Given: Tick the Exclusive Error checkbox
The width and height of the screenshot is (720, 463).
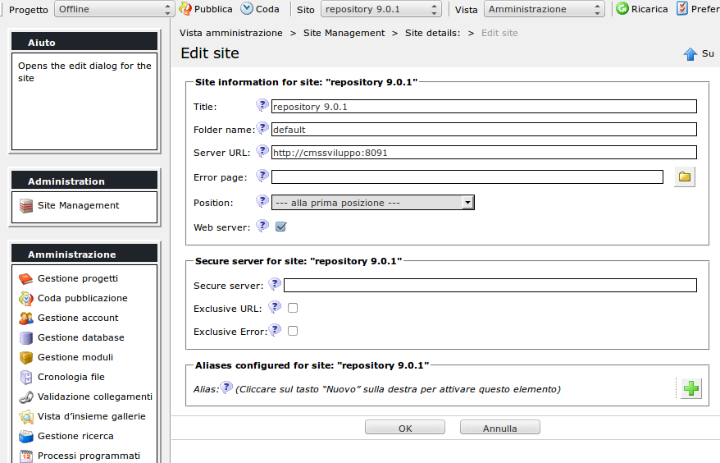Looking at the screenshot, I should coord(293,331).
